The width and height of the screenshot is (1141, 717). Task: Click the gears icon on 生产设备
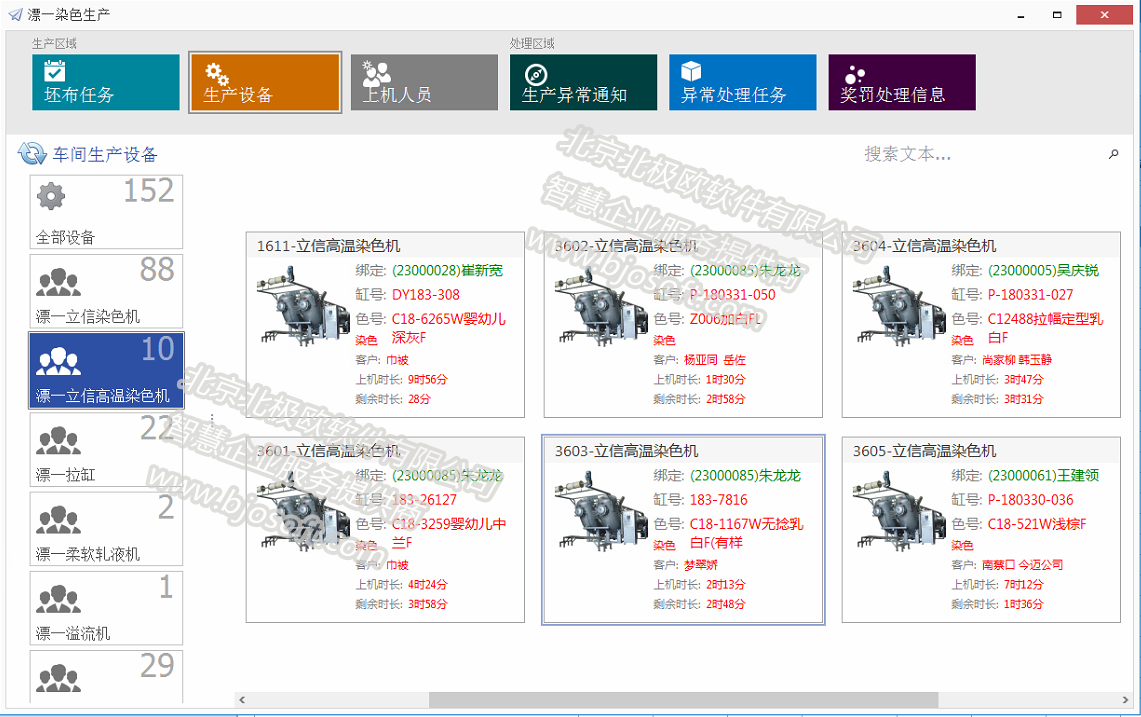pos(217,73)
